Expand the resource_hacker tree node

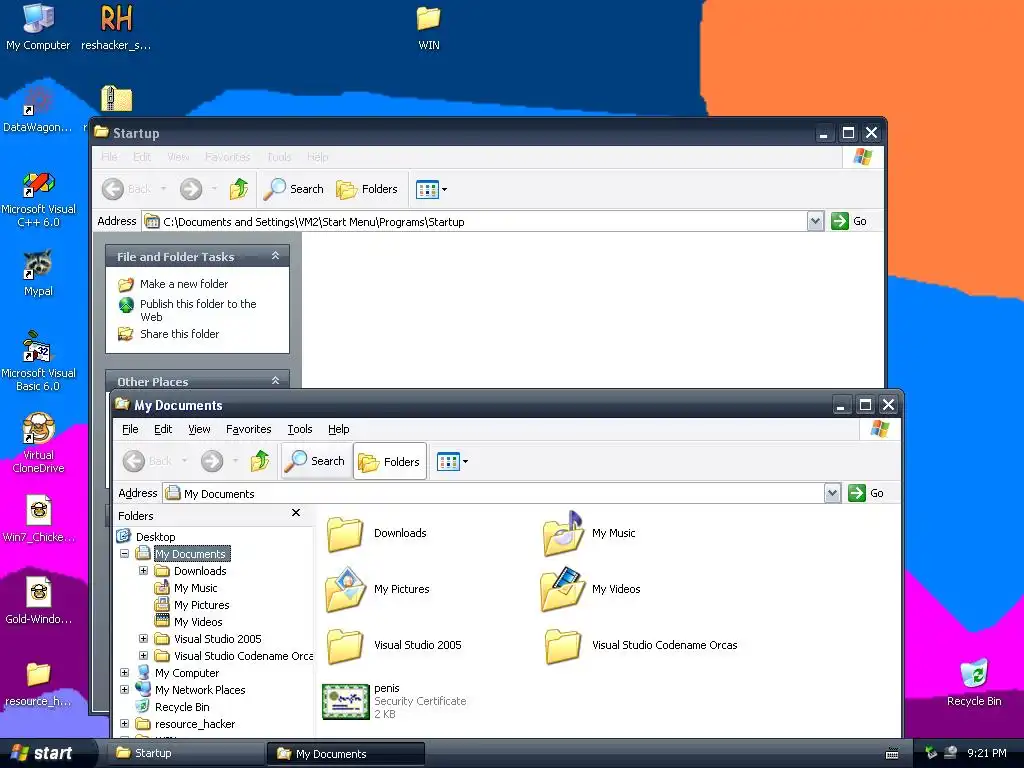tap(124, 724)
